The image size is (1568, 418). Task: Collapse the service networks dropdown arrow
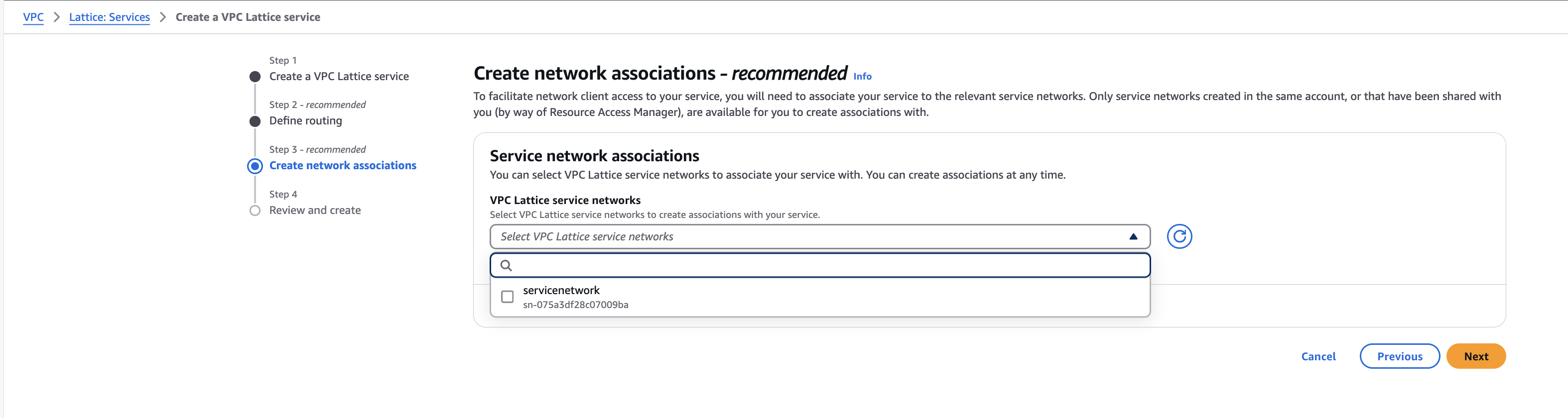click(1133, 237)
